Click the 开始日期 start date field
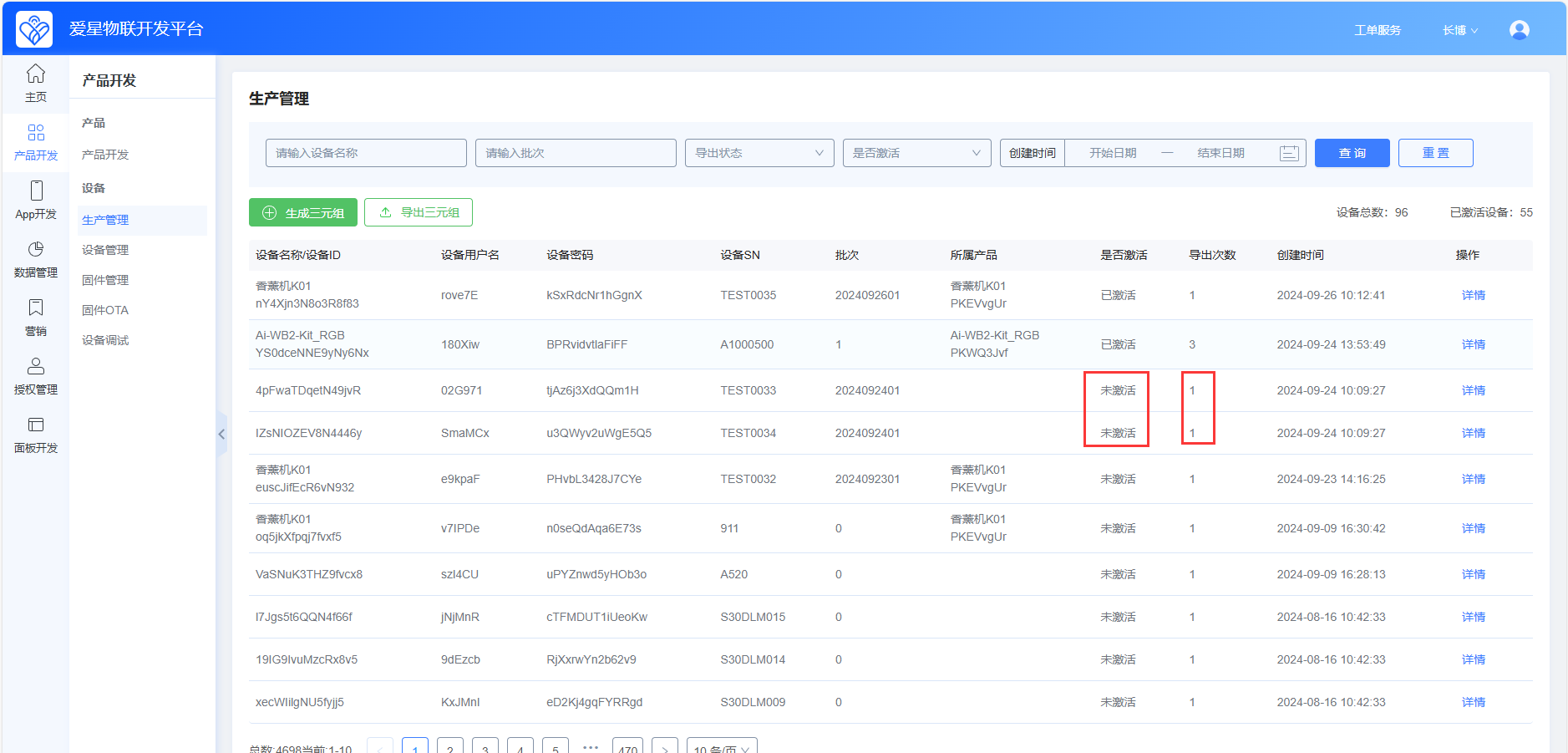This screenshot has width=1568, height=753. pyautogui.click(x=1113, y=153)
